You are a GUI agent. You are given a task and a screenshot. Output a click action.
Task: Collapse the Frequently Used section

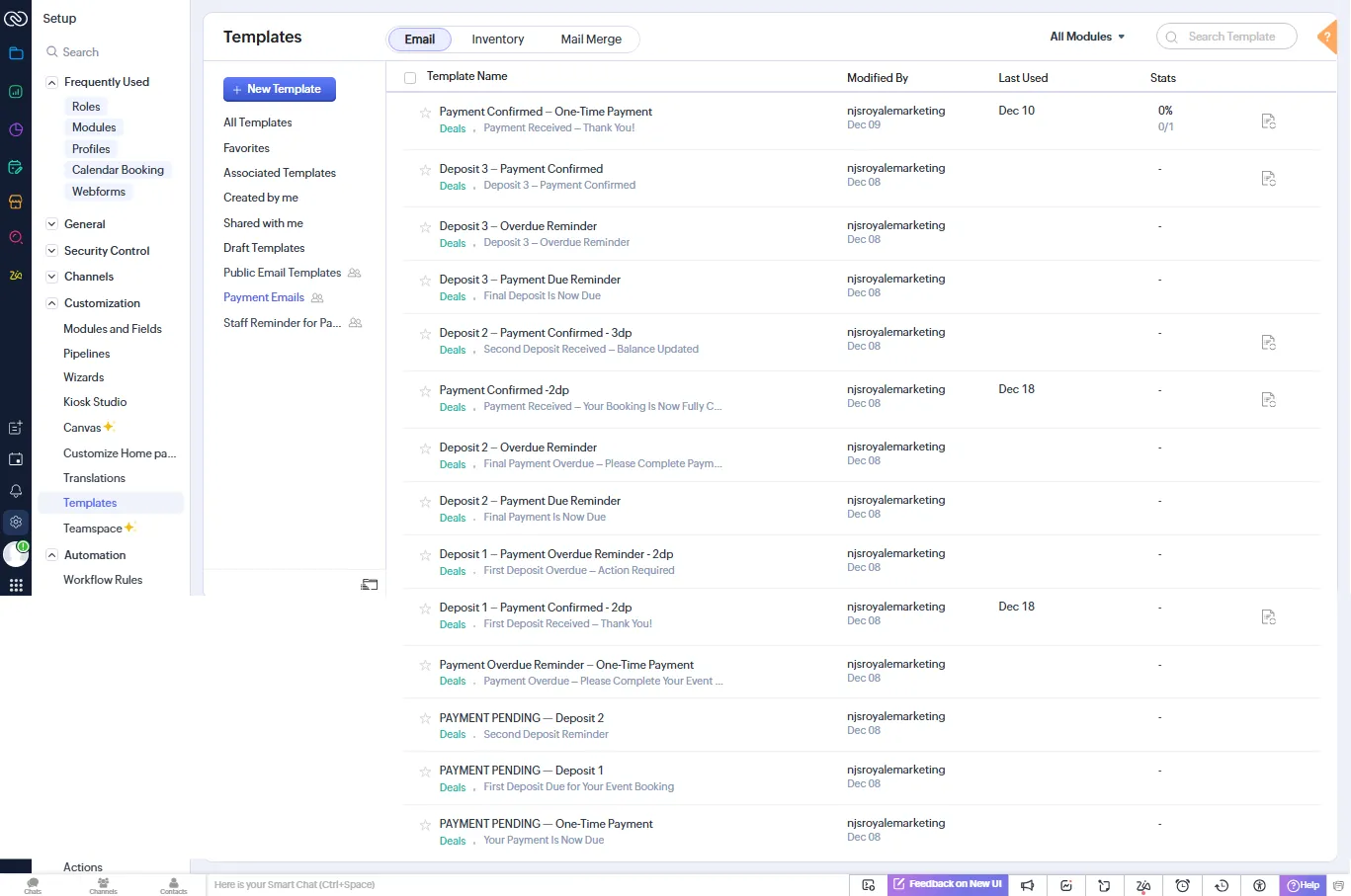point(52,83)
